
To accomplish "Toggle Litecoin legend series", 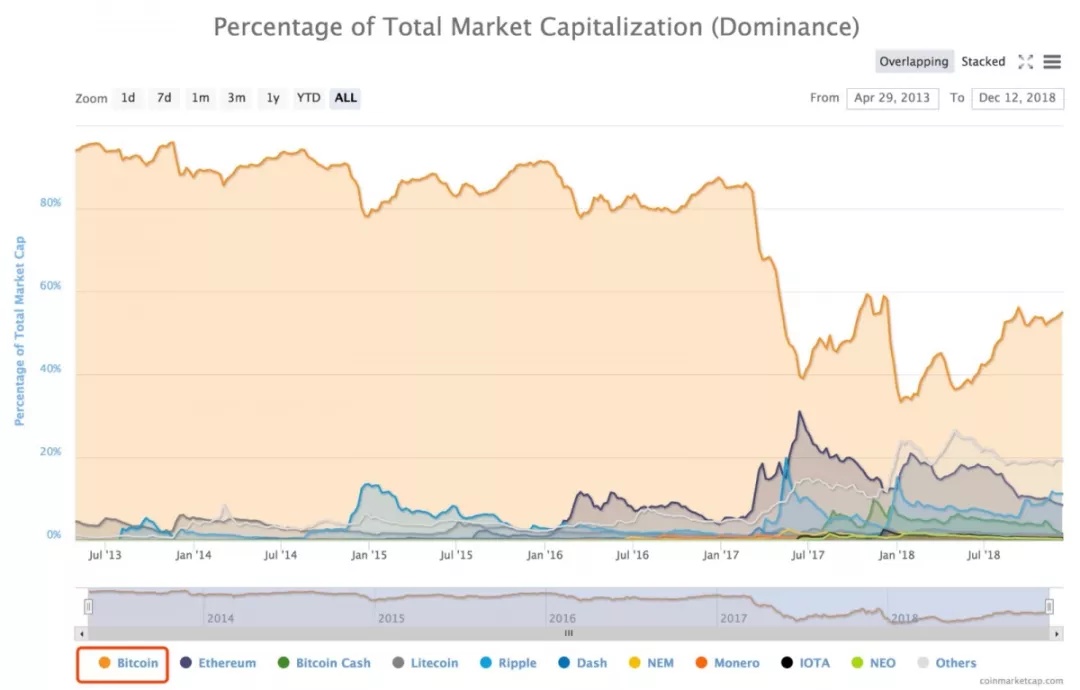I will 425,663.
